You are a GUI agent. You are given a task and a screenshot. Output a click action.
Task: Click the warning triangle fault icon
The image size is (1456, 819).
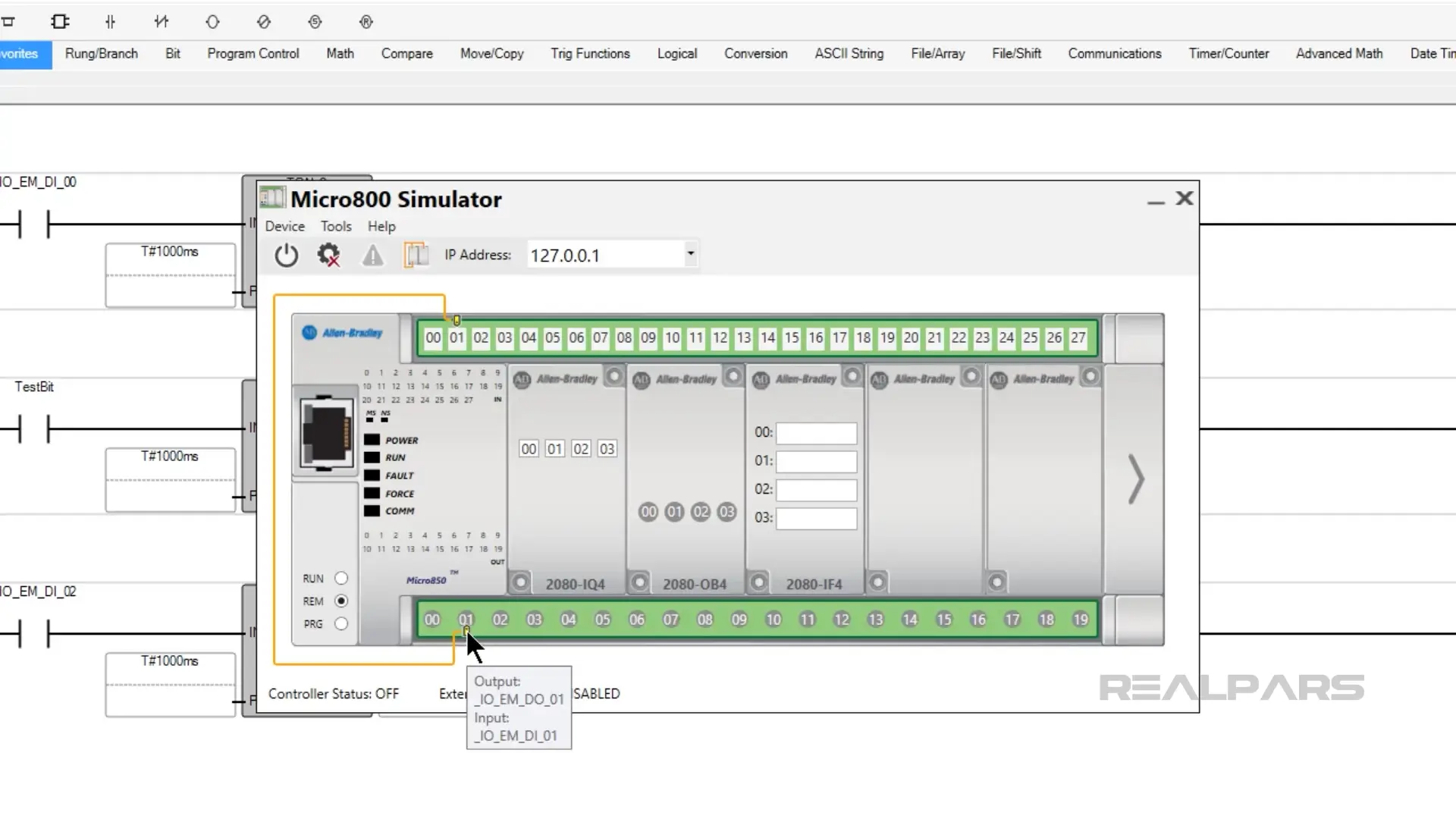tap(372, 256)
